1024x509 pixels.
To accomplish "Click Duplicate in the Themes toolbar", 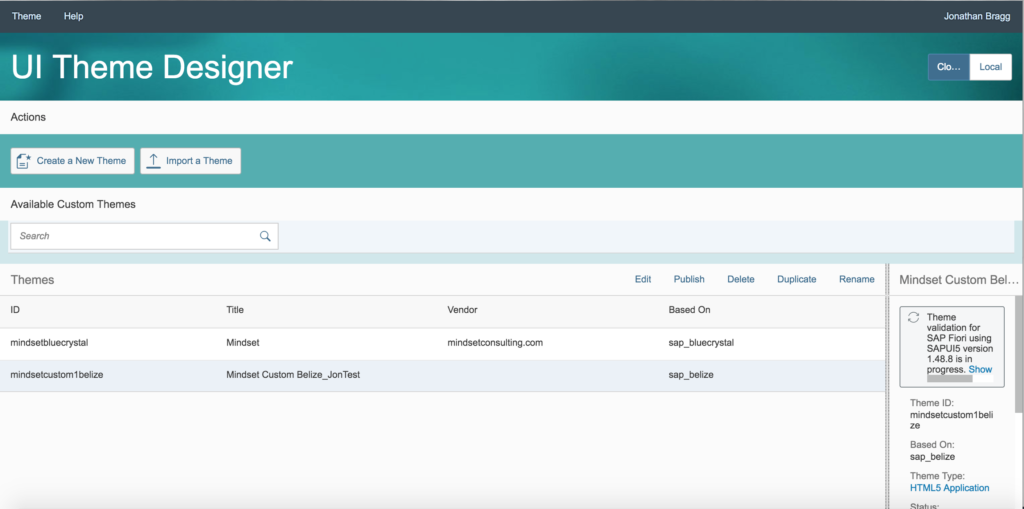I will coord(797,279).
